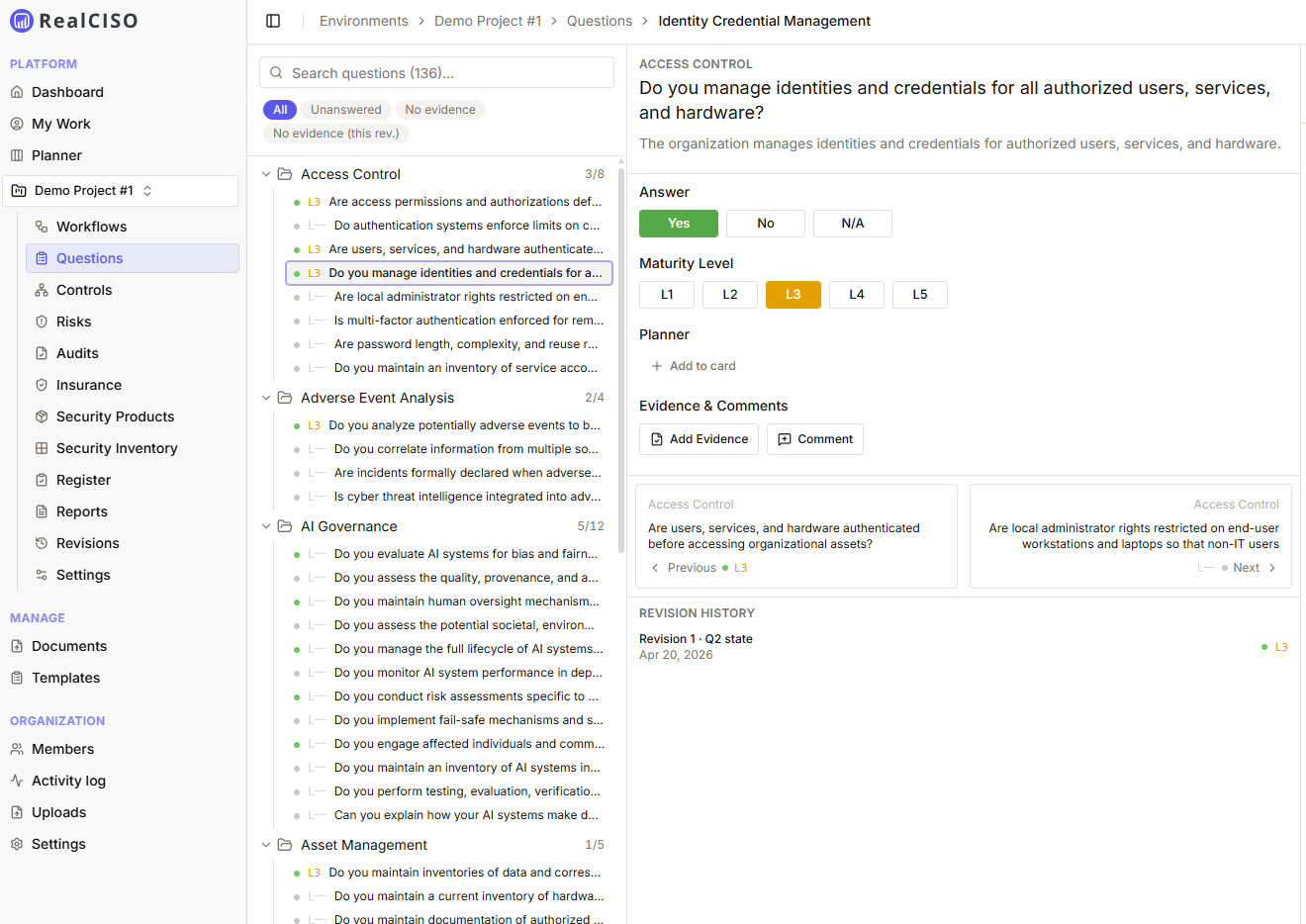Click Demo Project #1 breadcrumb
Image resolution: width=1306 pixels, height=924 pixels.
[x=488, y=21]
